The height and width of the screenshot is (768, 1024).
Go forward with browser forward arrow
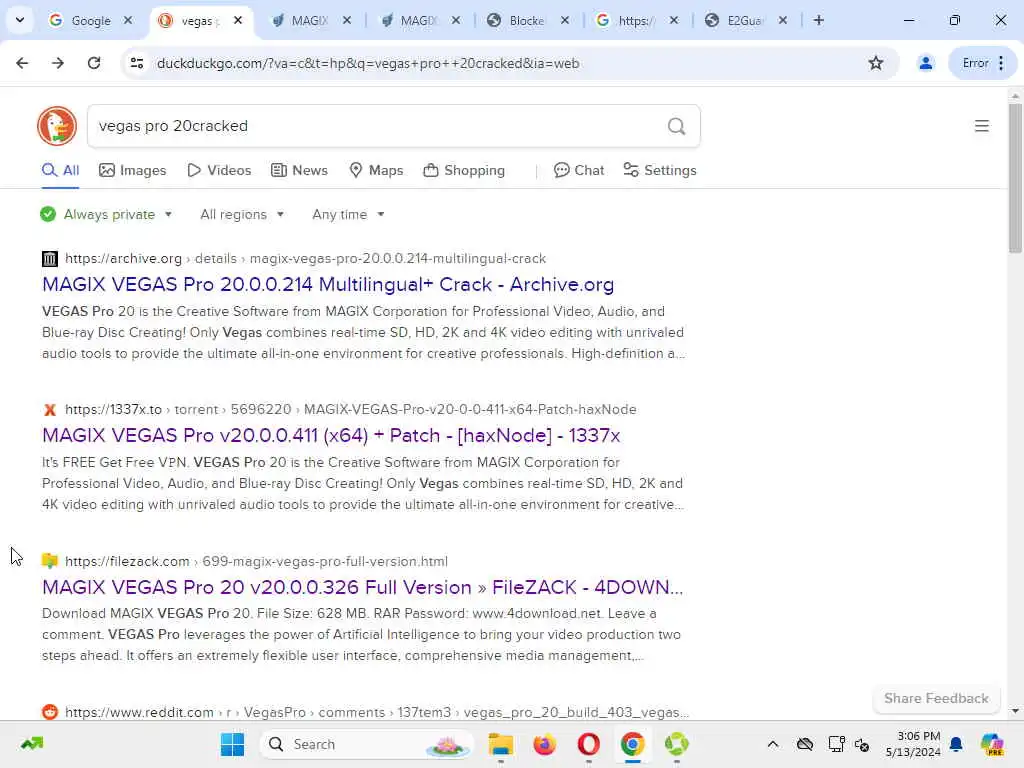[58, 63]
